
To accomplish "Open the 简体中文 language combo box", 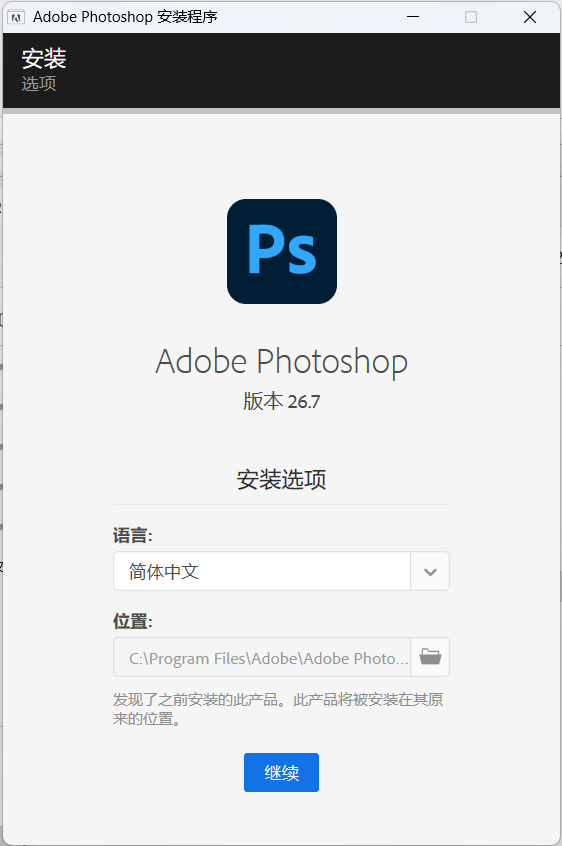I will point(281,571).
